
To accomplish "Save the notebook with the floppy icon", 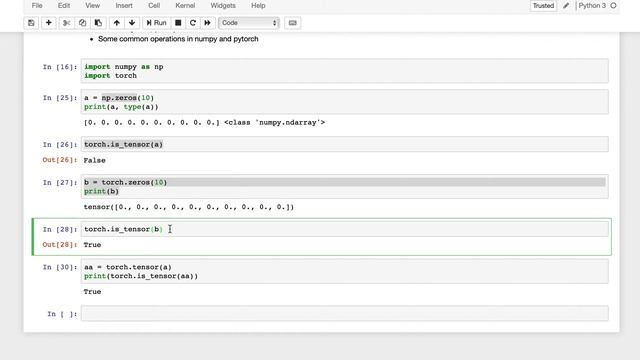I will tap(31, 23).
